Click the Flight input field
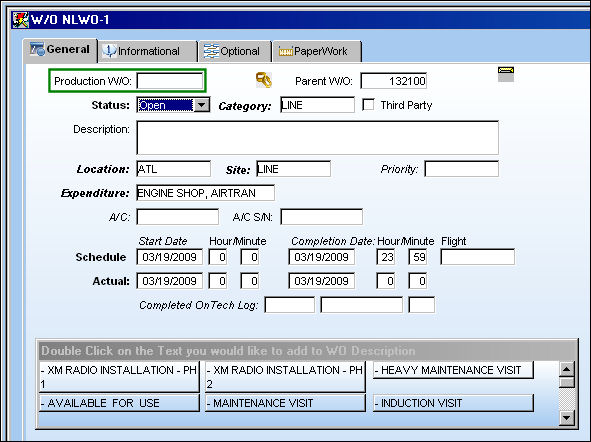Screen dimensions: 591x442 click(478, 257)
